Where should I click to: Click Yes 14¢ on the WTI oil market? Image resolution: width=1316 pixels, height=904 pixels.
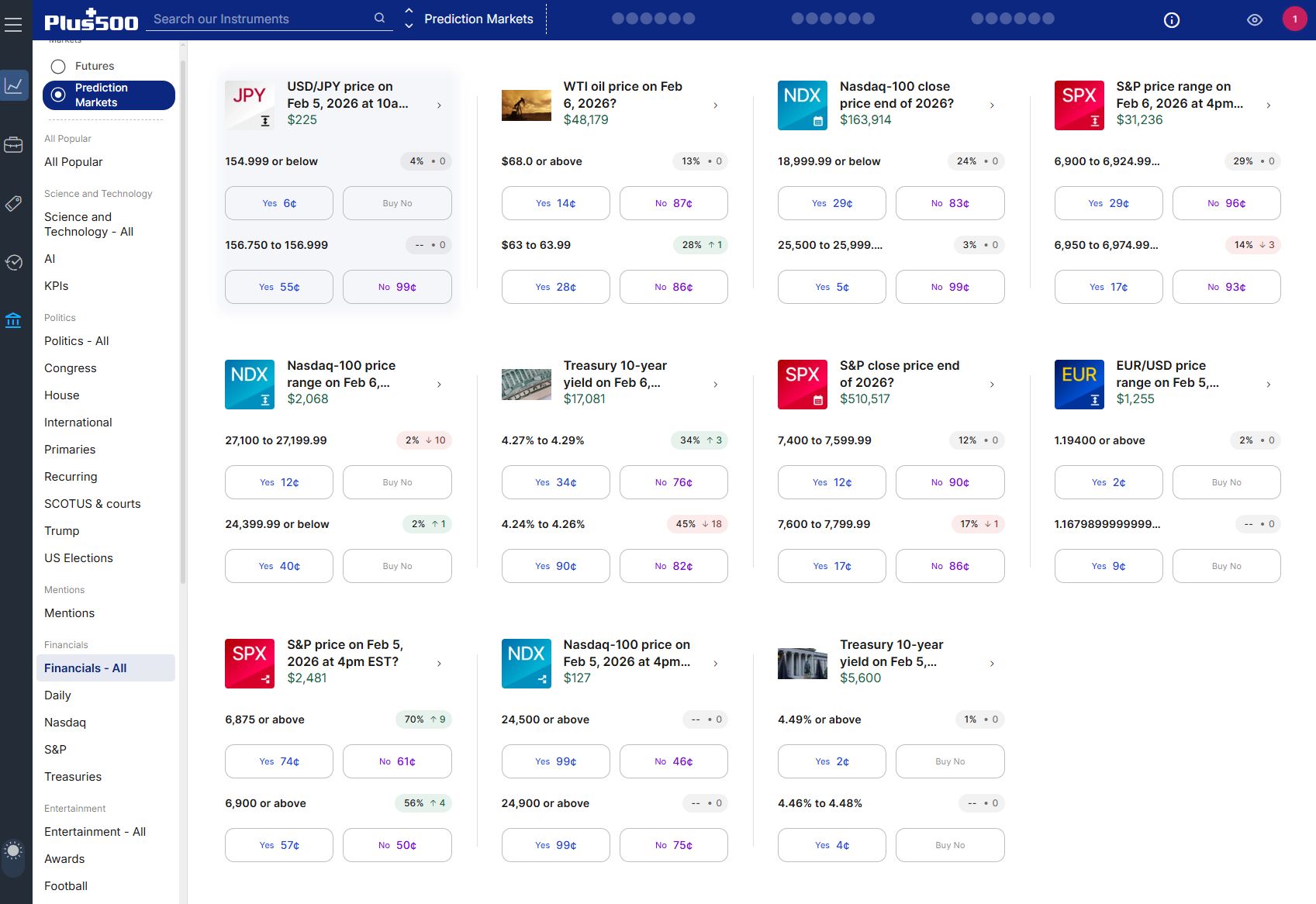(x=555, y=202)
